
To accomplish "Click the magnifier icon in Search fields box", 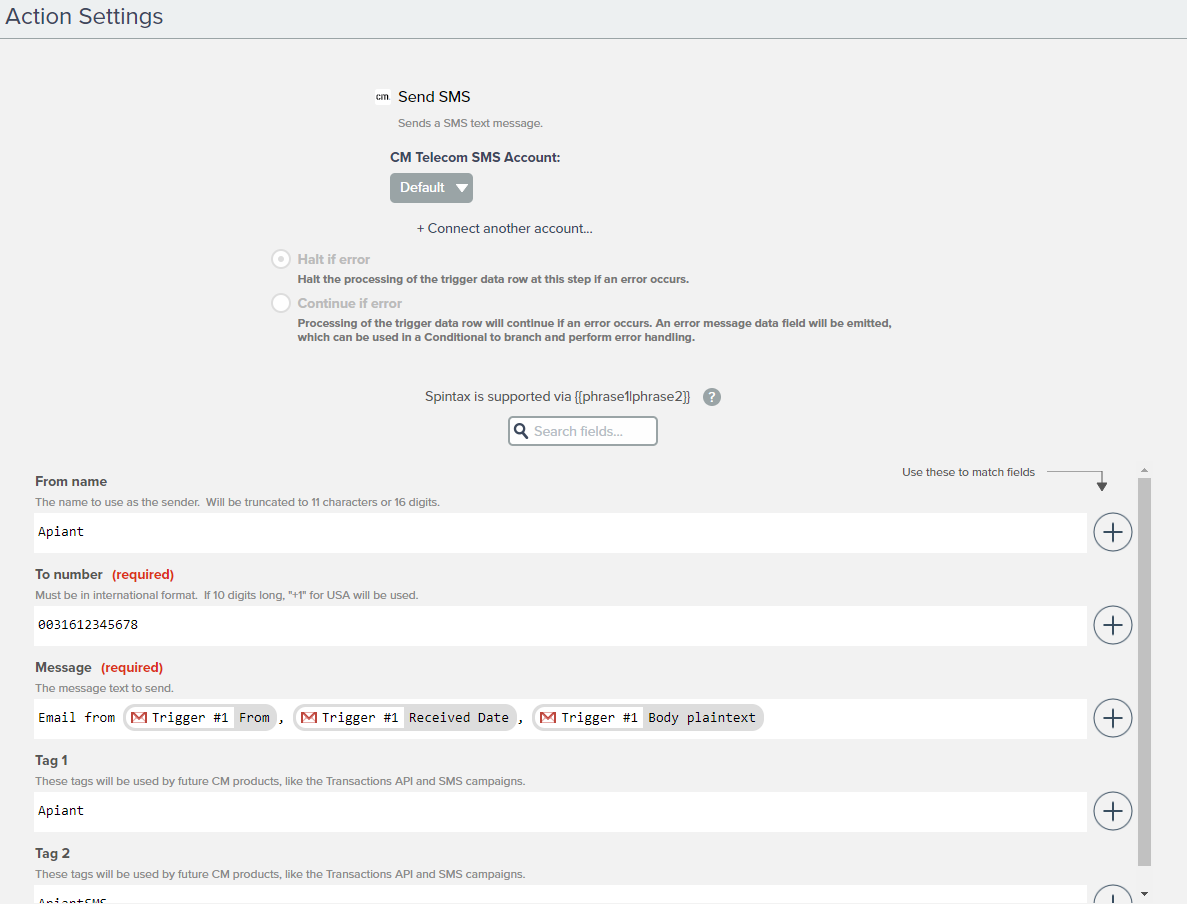I will (520, 431).
